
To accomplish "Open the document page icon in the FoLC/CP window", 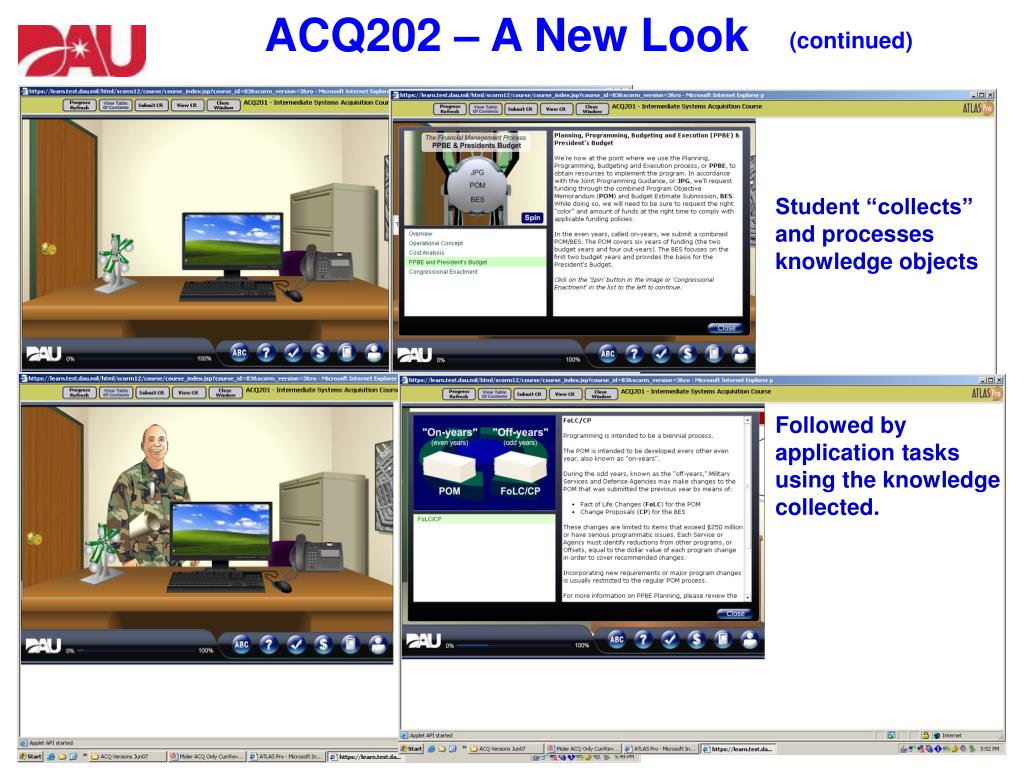I will pyautogui.click(x=722, y=639).
